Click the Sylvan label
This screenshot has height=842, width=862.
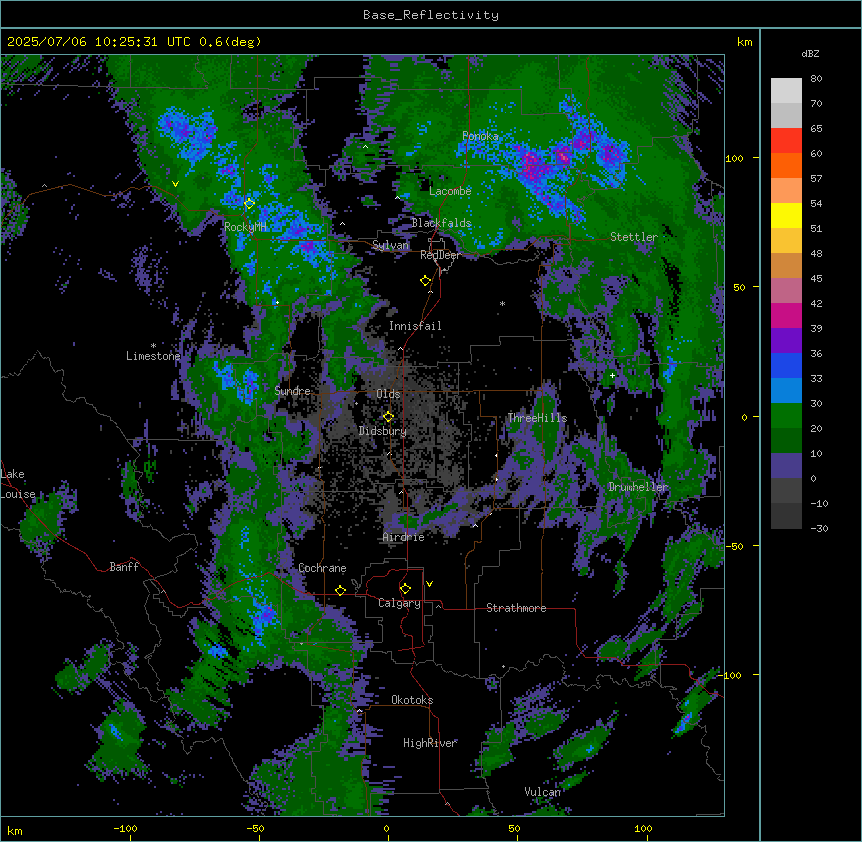point(390,245)
